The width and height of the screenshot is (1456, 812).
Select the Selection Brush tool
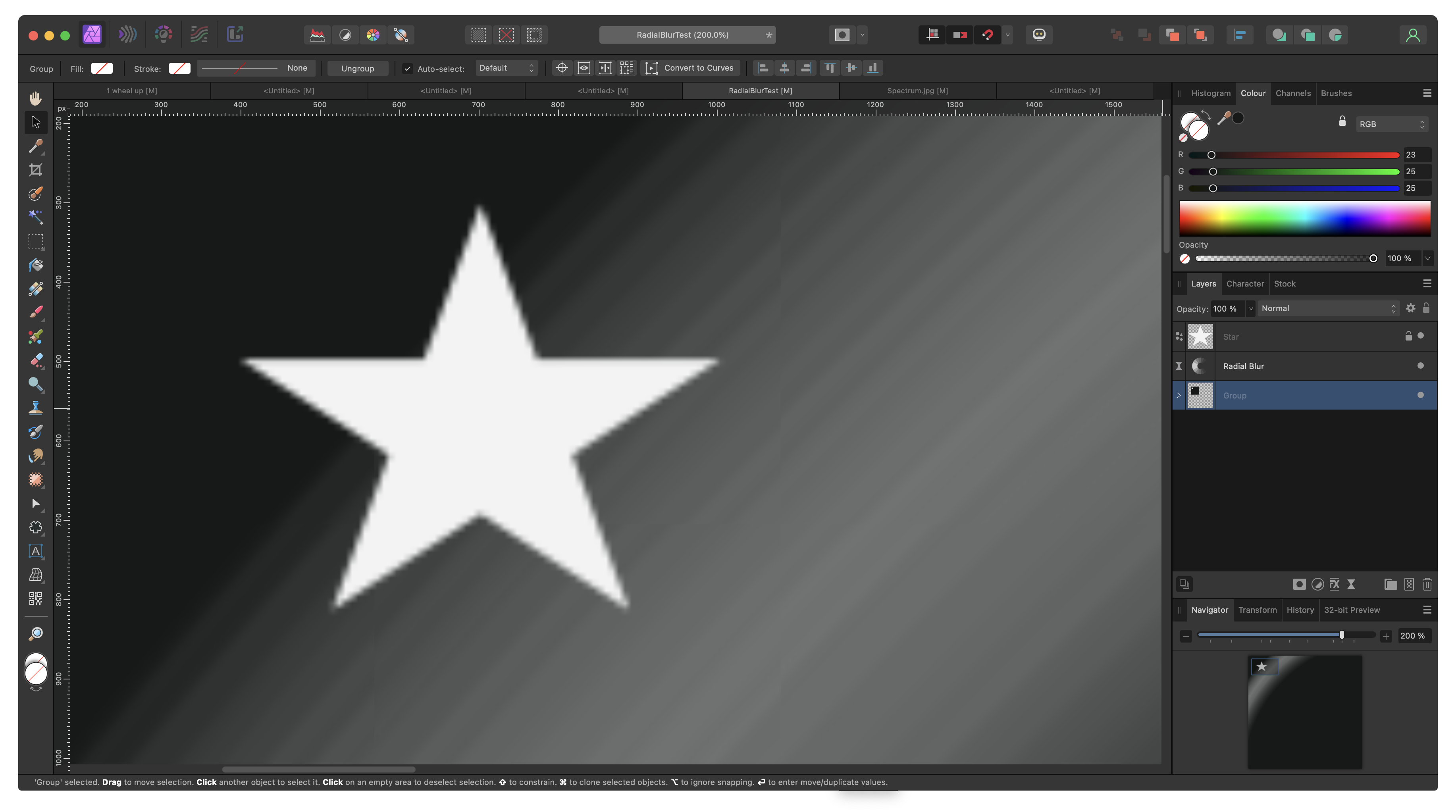[x=36, y=194]
